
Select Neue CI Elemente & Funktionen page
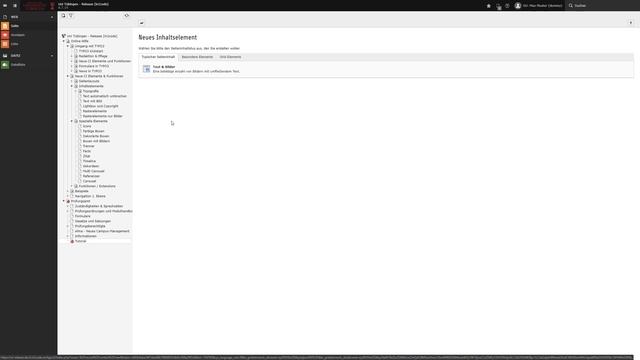99,76
